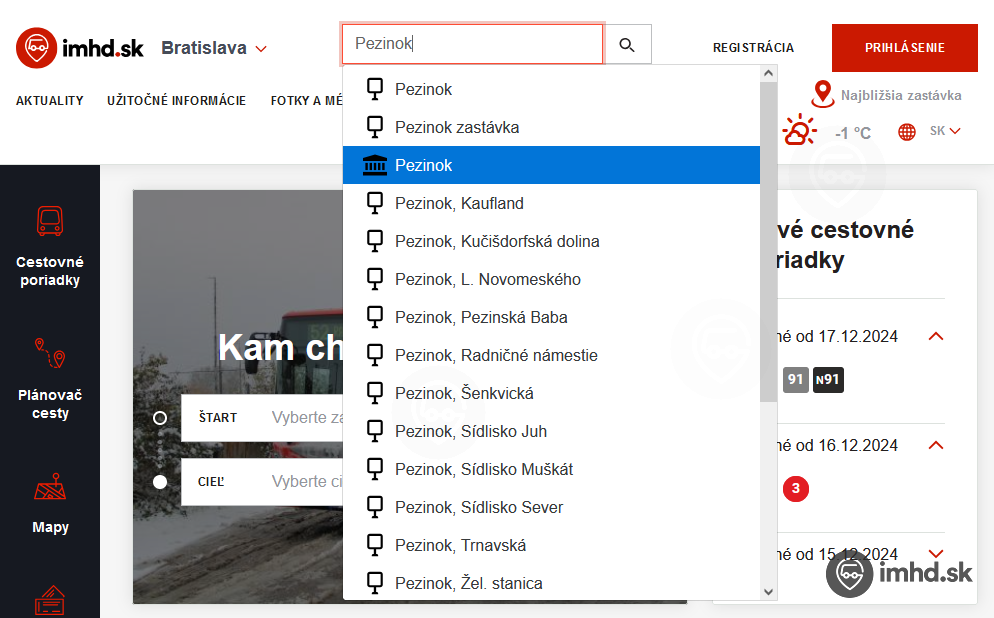Click the scroll-down arrow of suggestions list

(x=768, y=591)
